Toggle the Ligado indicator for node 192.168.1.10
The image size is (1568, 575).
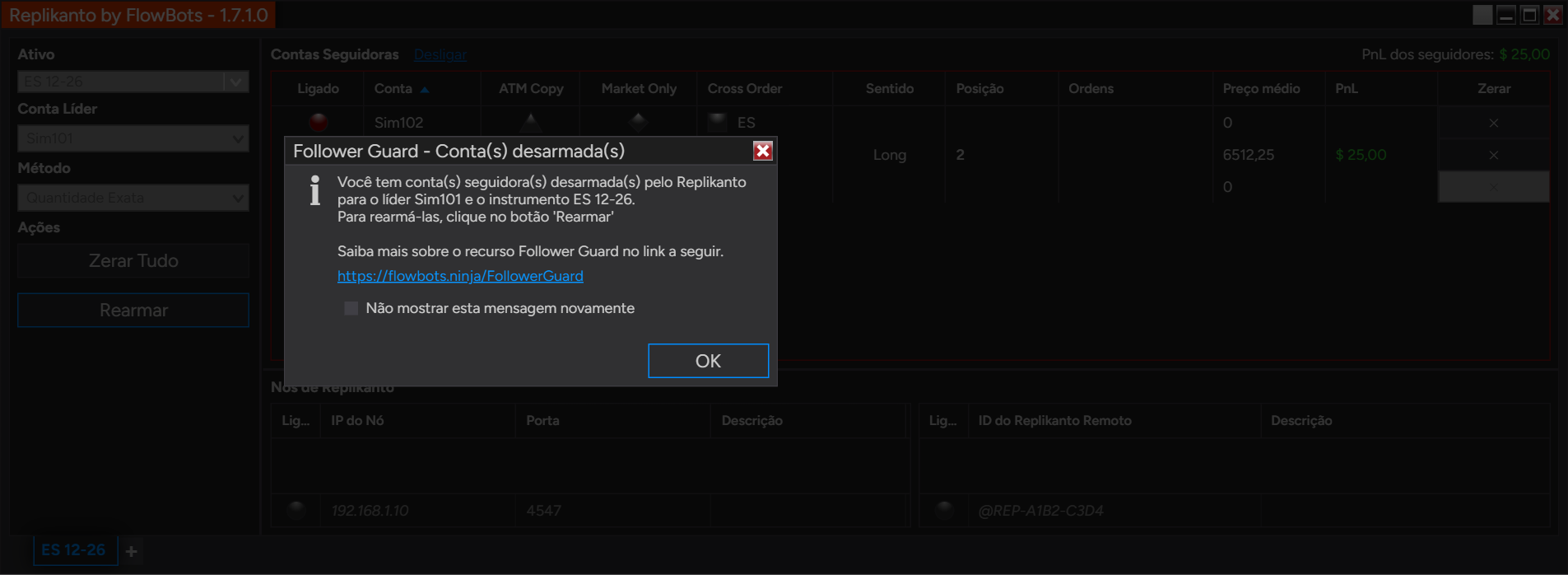click(x=296, y=510)
